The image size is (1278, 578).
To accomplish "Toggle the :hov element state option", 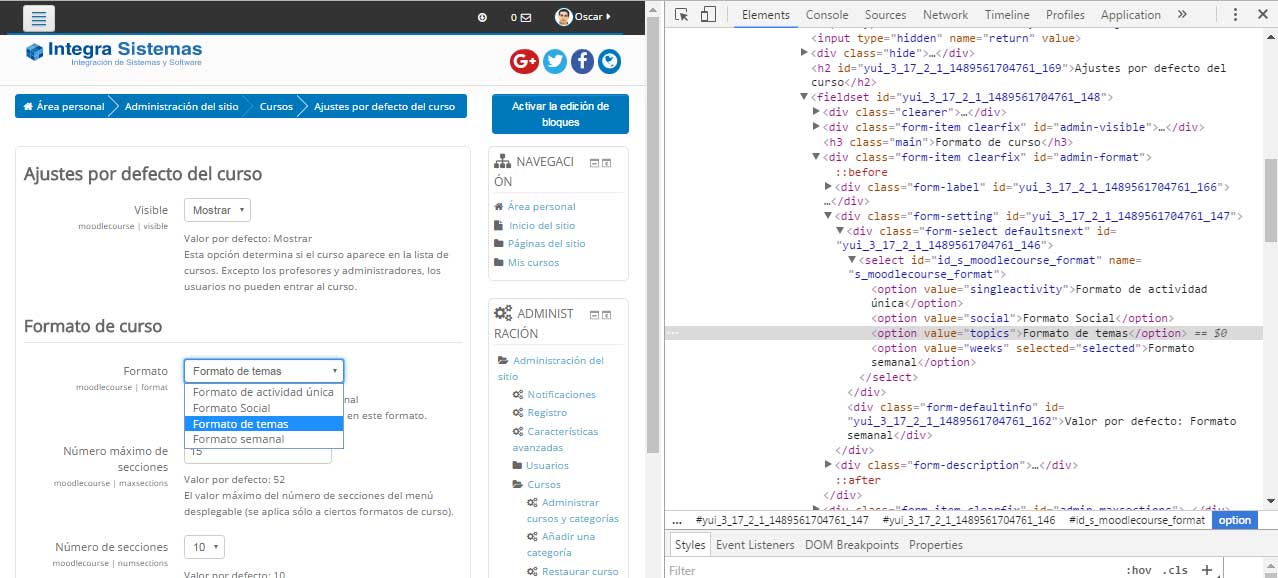I will point(1138,570).
